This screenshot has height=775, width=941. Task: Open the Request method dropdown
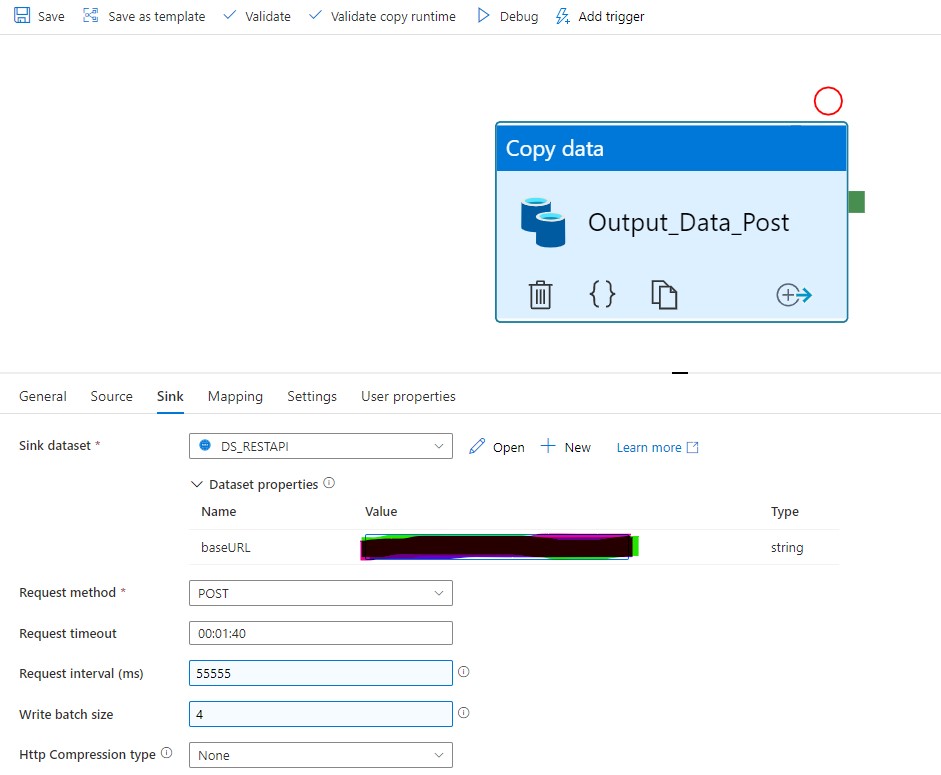[438, 593]
